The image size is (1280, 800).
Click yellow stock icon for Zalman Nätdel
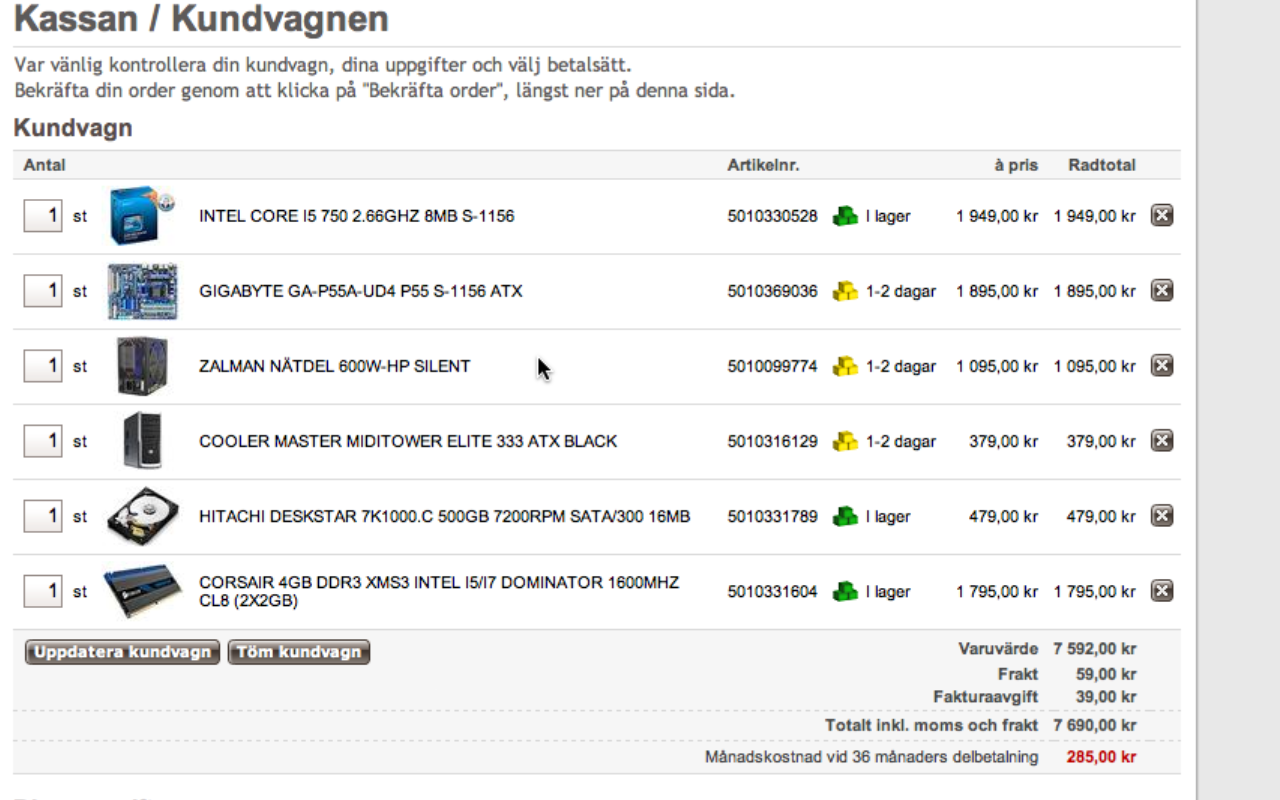coord(845,366)
